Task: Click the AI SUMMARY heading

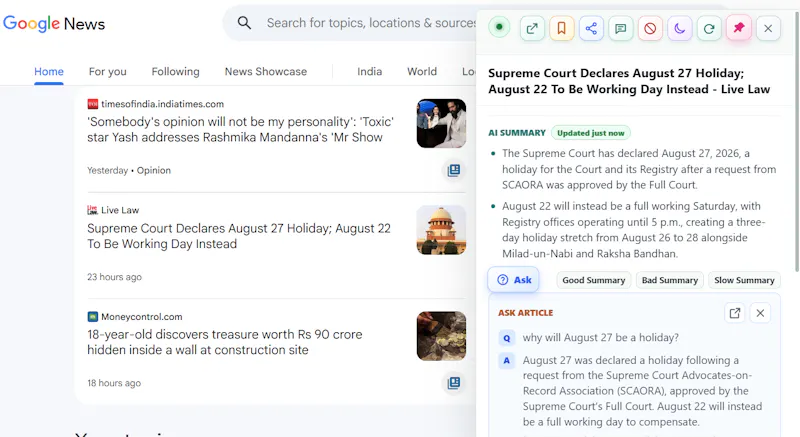Action: pos(517,133)
